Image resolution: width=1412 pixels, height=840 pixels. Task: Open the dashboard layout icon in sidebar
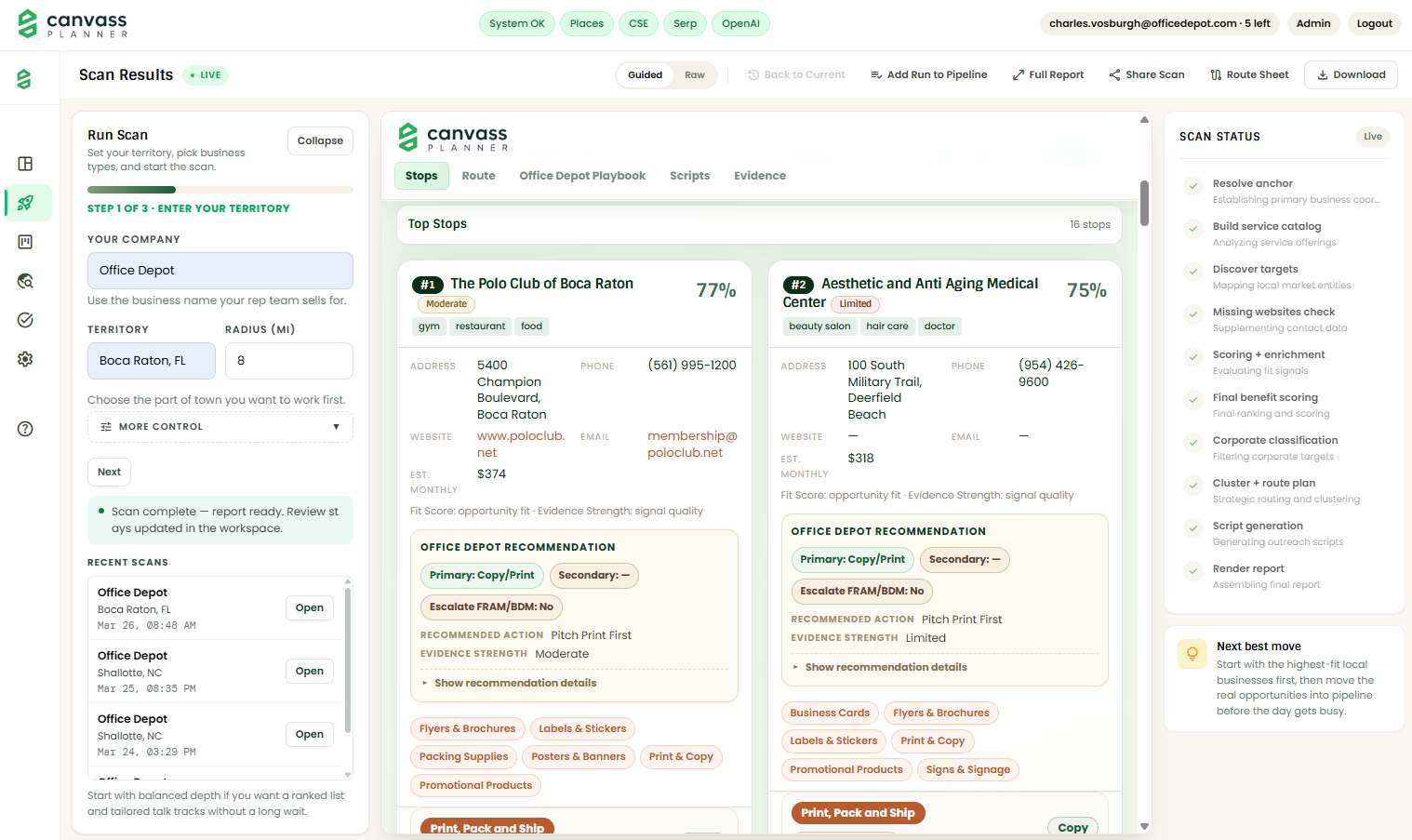click(25, 164)
